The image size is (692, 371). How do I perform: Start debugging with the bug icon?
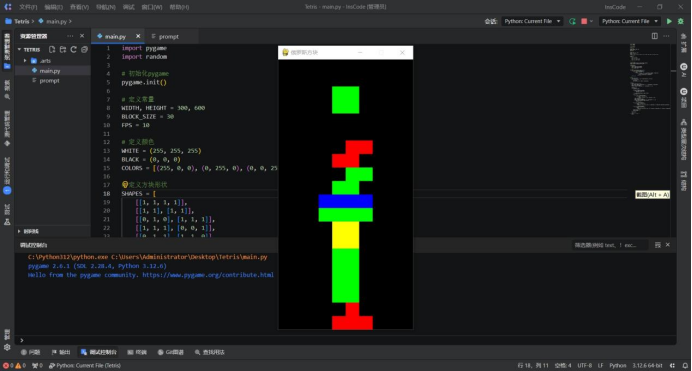coord(681,21)
